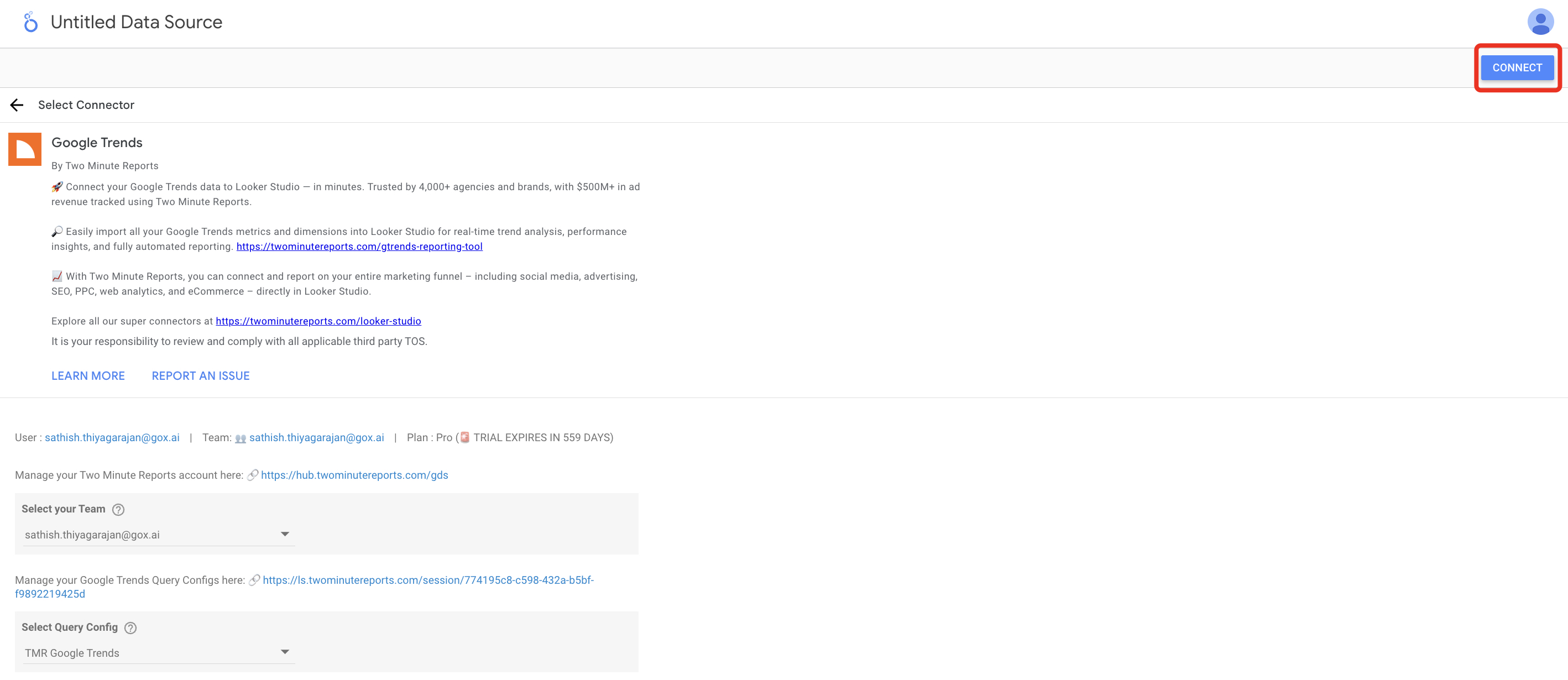Go back using the arrow icon
The height and width of the screenshot is (680, 1568).
pos(17,106)
